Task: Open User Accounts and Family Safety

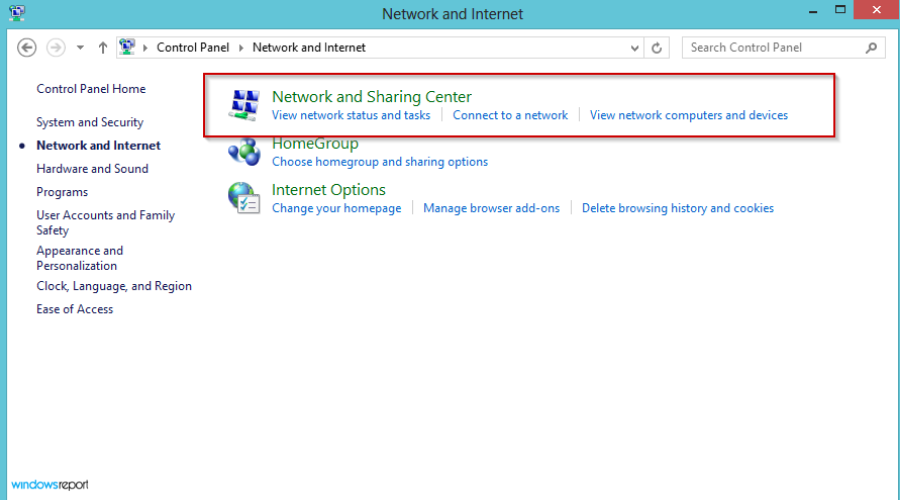Action: (105, 223)
